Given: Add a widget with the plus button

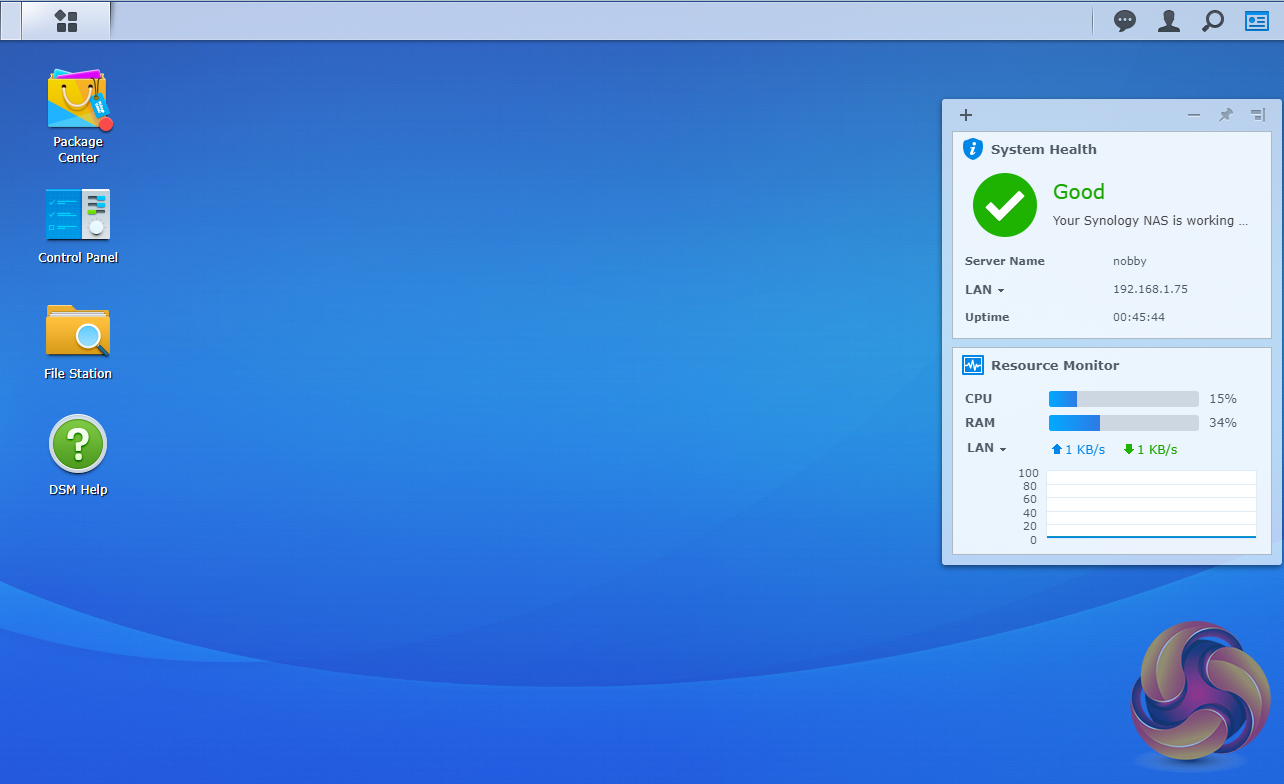Looking at the screenshot, I should [x=966, y=115].
